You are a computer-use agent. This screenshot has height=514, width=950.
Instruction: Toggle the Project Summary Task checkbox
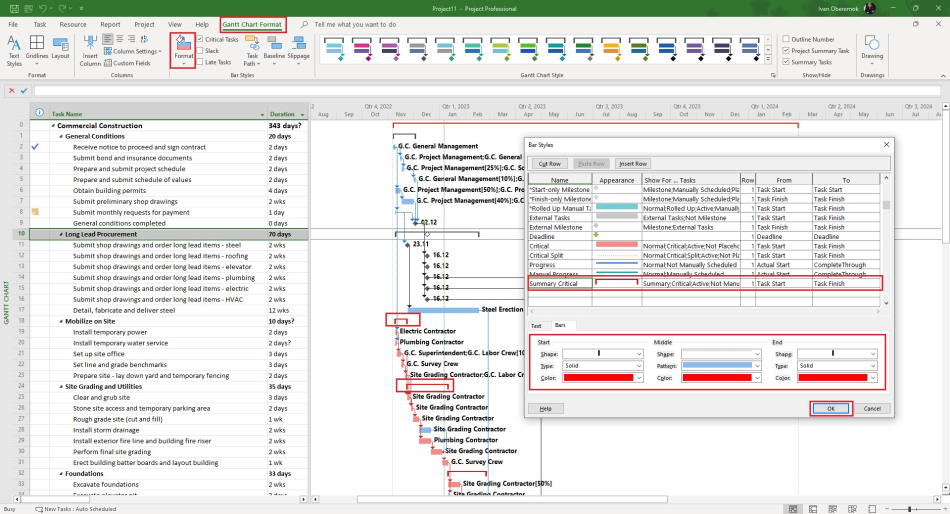coord(786,50)
